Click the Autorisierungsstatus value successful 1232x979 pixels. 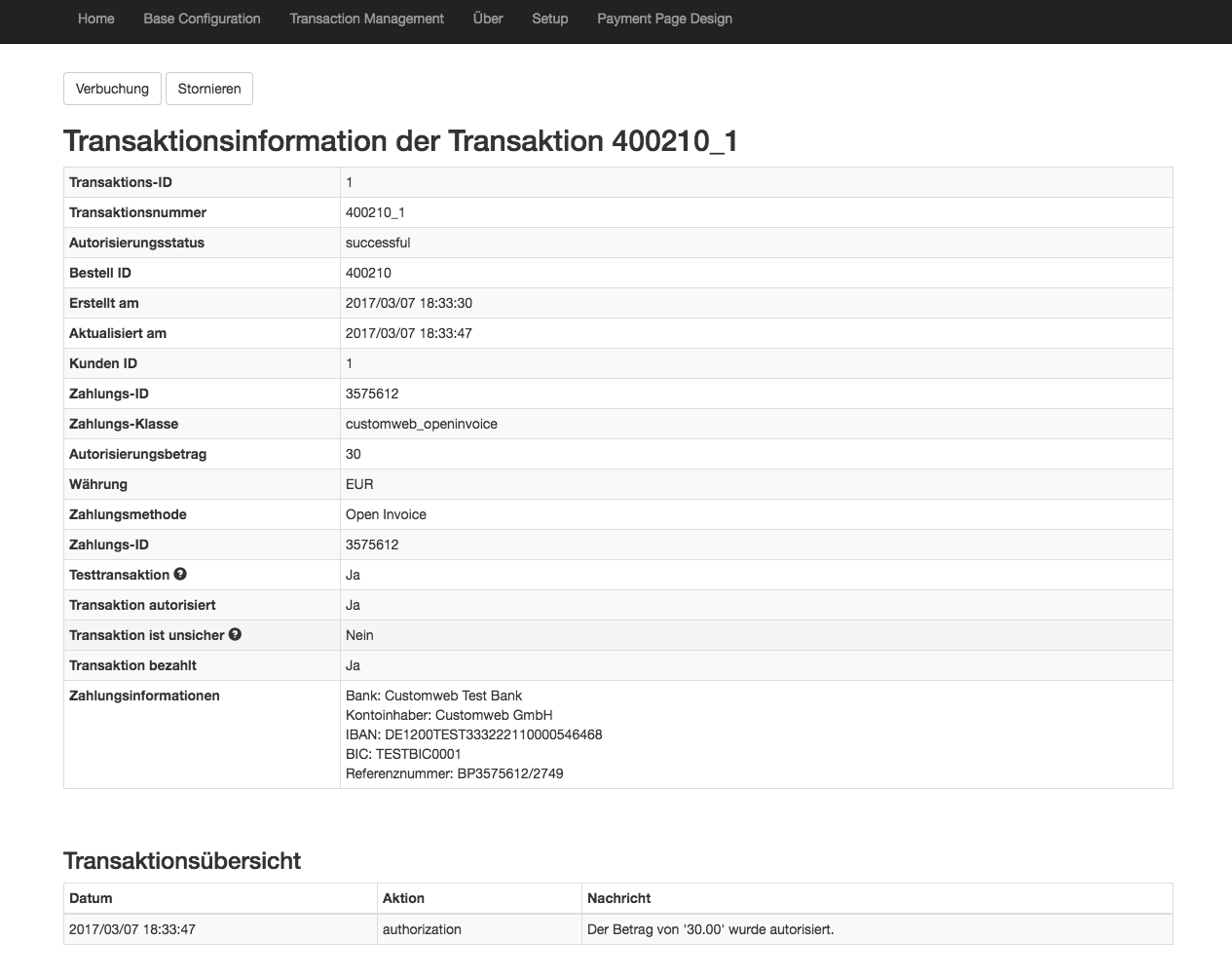tap(378, 243)
